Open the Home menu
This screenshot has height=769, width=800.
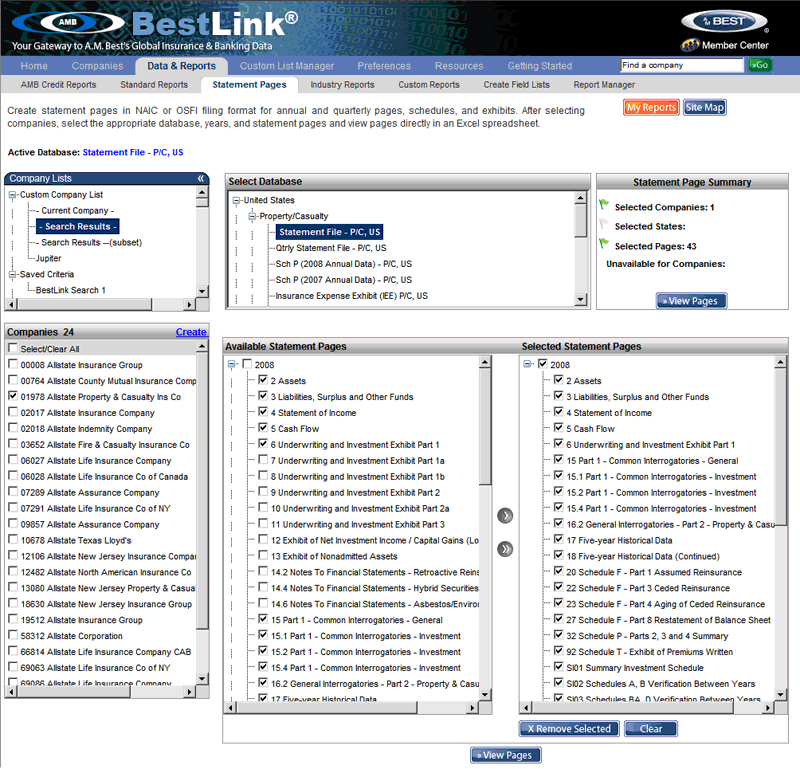click(34, 66)
